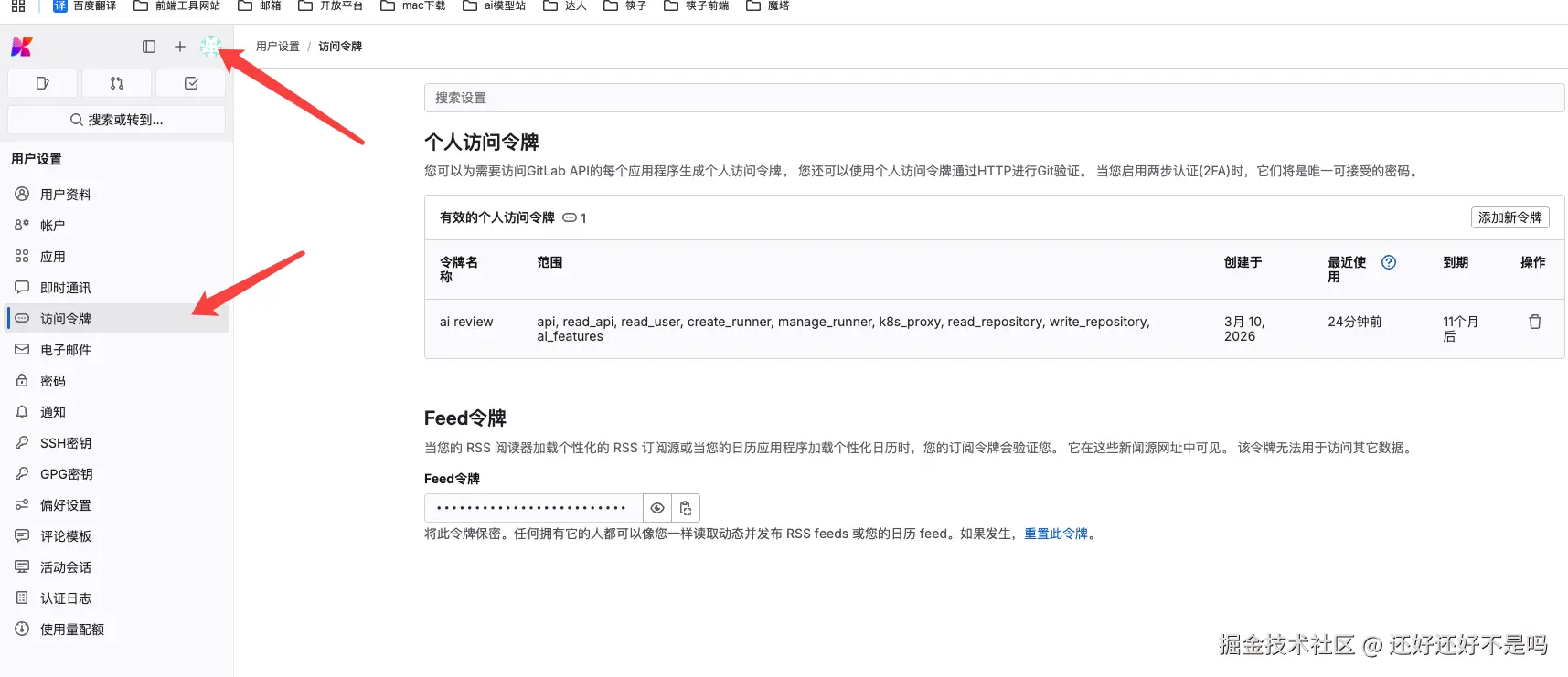Click the masked Feed token field
The image size is (1568, 677).
pyautogui.click(x=534, y=508)
